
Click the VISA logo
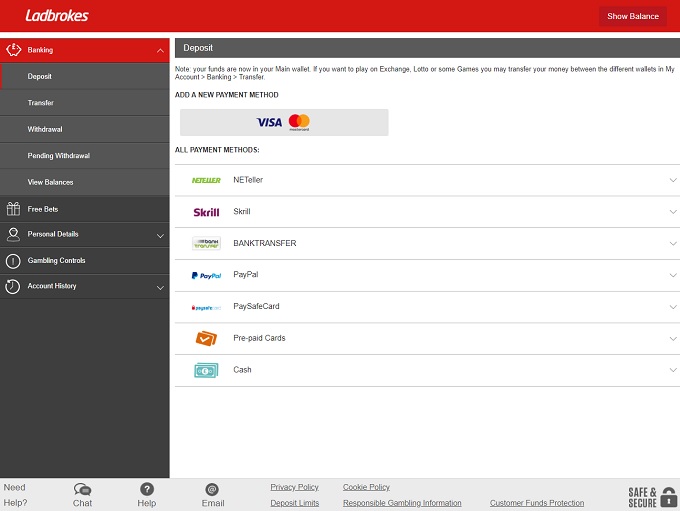(x=269, y=122)
